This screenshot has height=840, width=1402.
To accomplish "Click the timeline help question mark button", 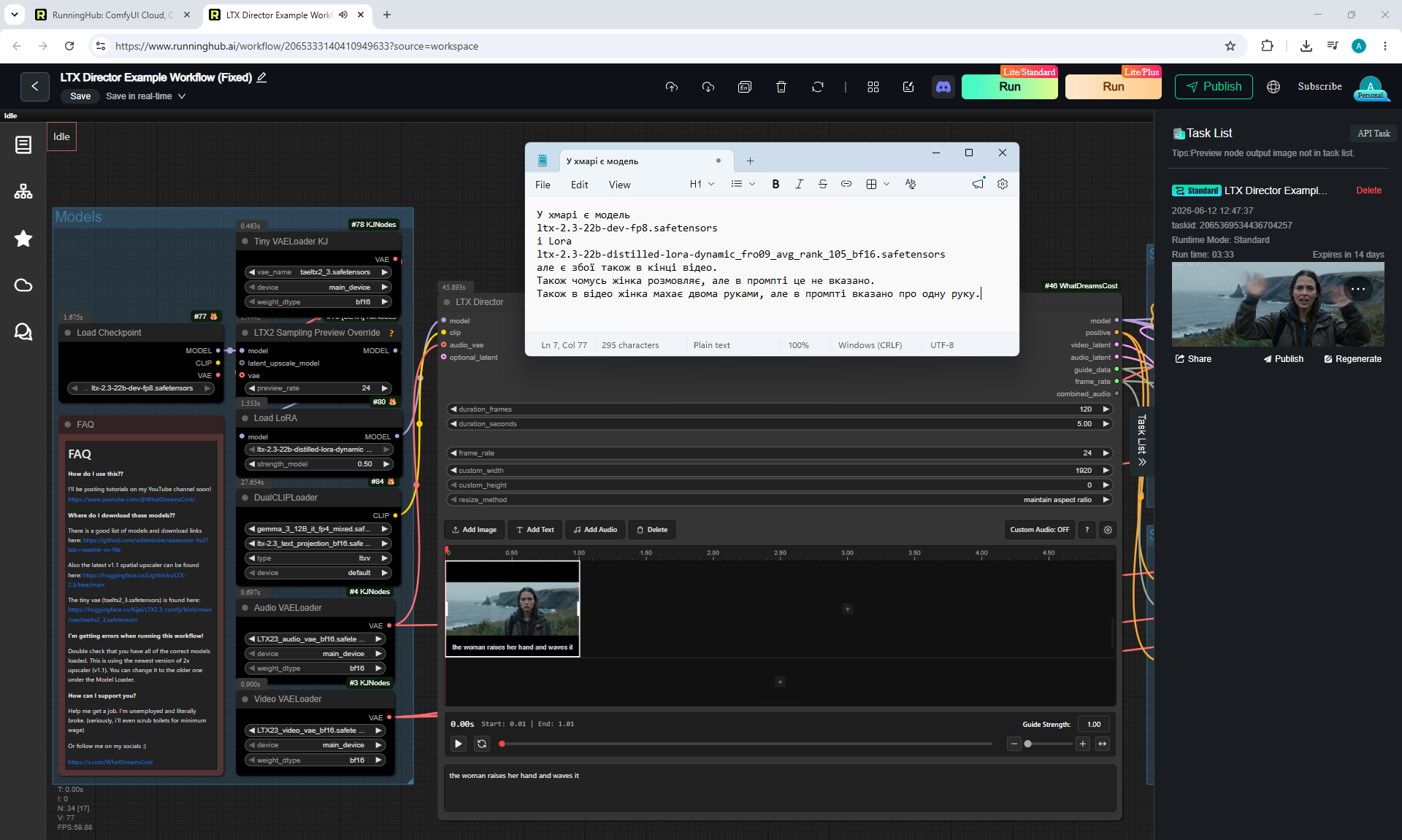I will coord(1087,530).
